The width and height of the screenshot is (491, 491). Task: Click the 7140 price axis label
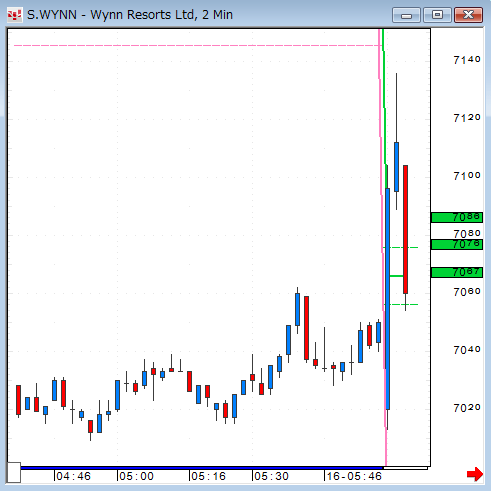click(x=467, y=60)
